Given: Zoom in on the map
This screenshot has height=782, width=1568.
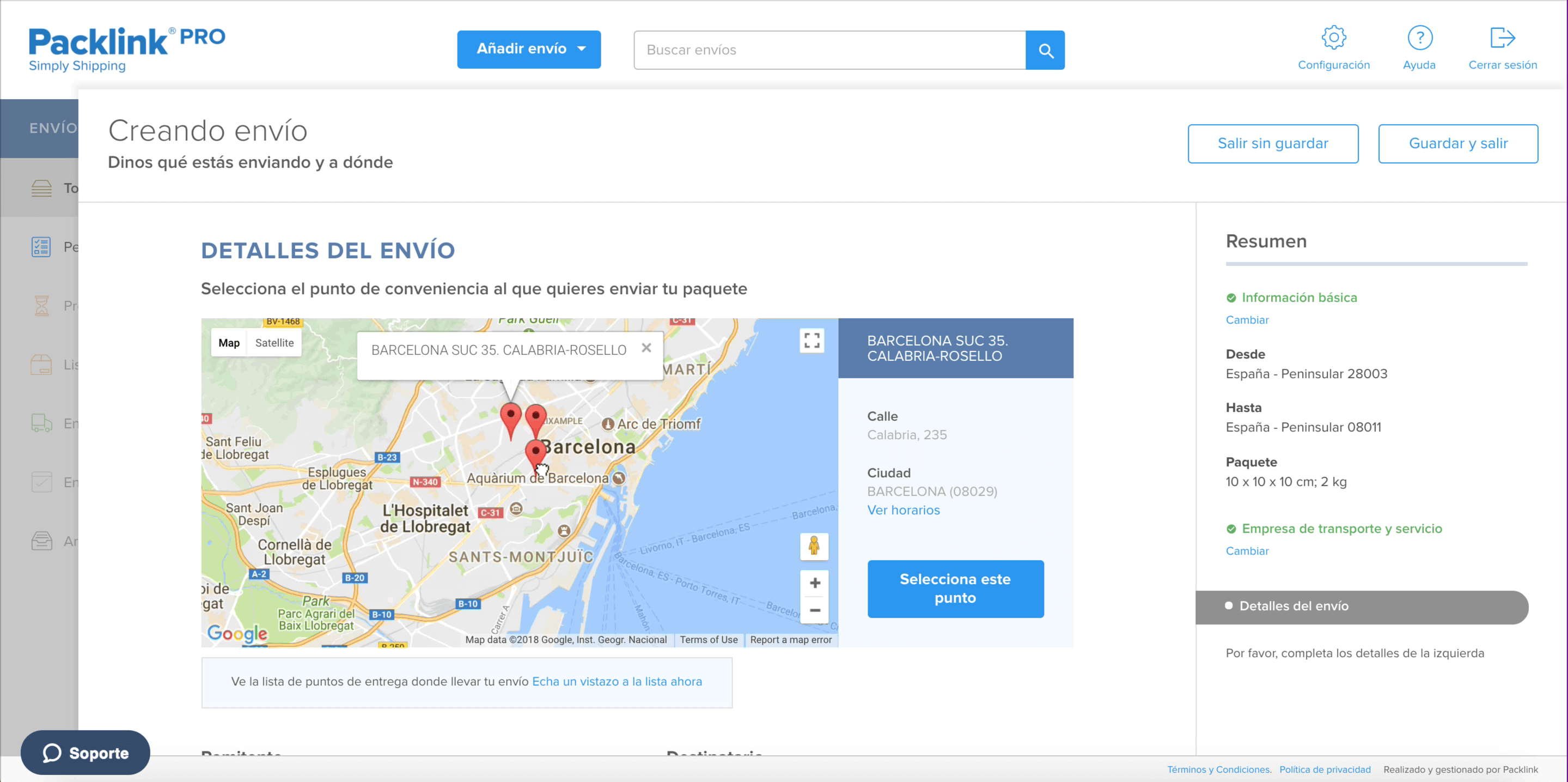Looking at the screenshot, I should [814, 583].
